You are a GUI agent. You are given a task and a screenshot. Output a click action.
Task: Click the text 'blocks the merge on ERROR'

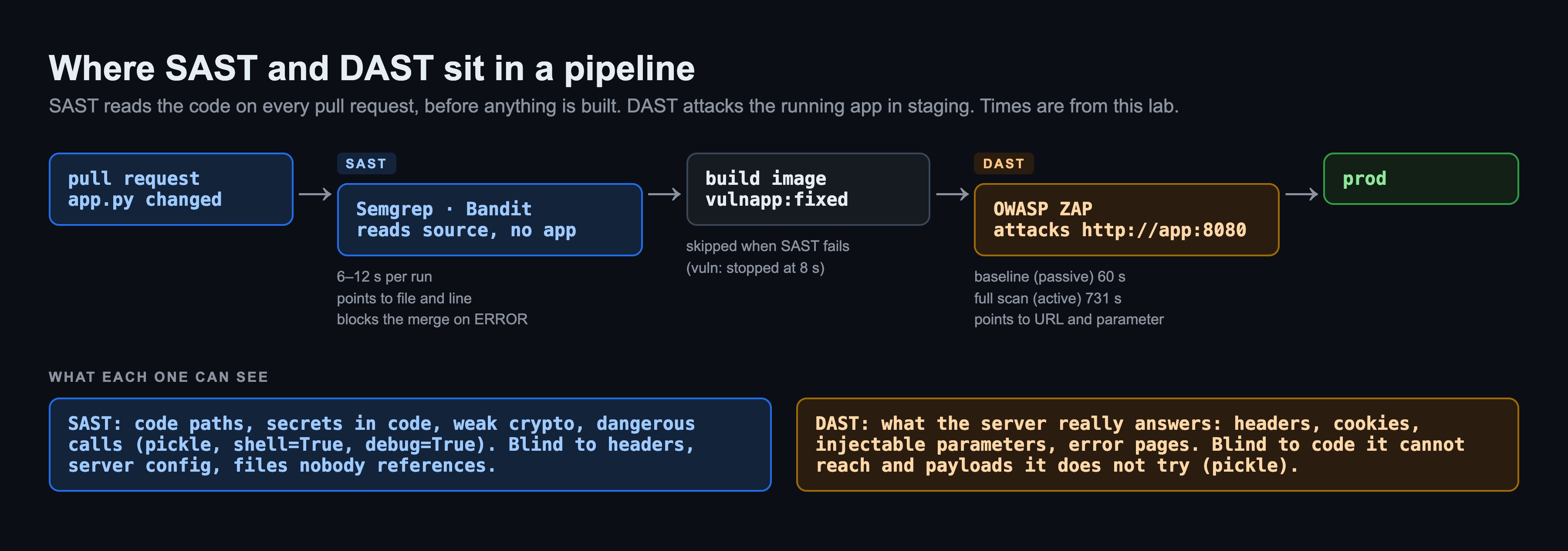(x=432, y=320)
